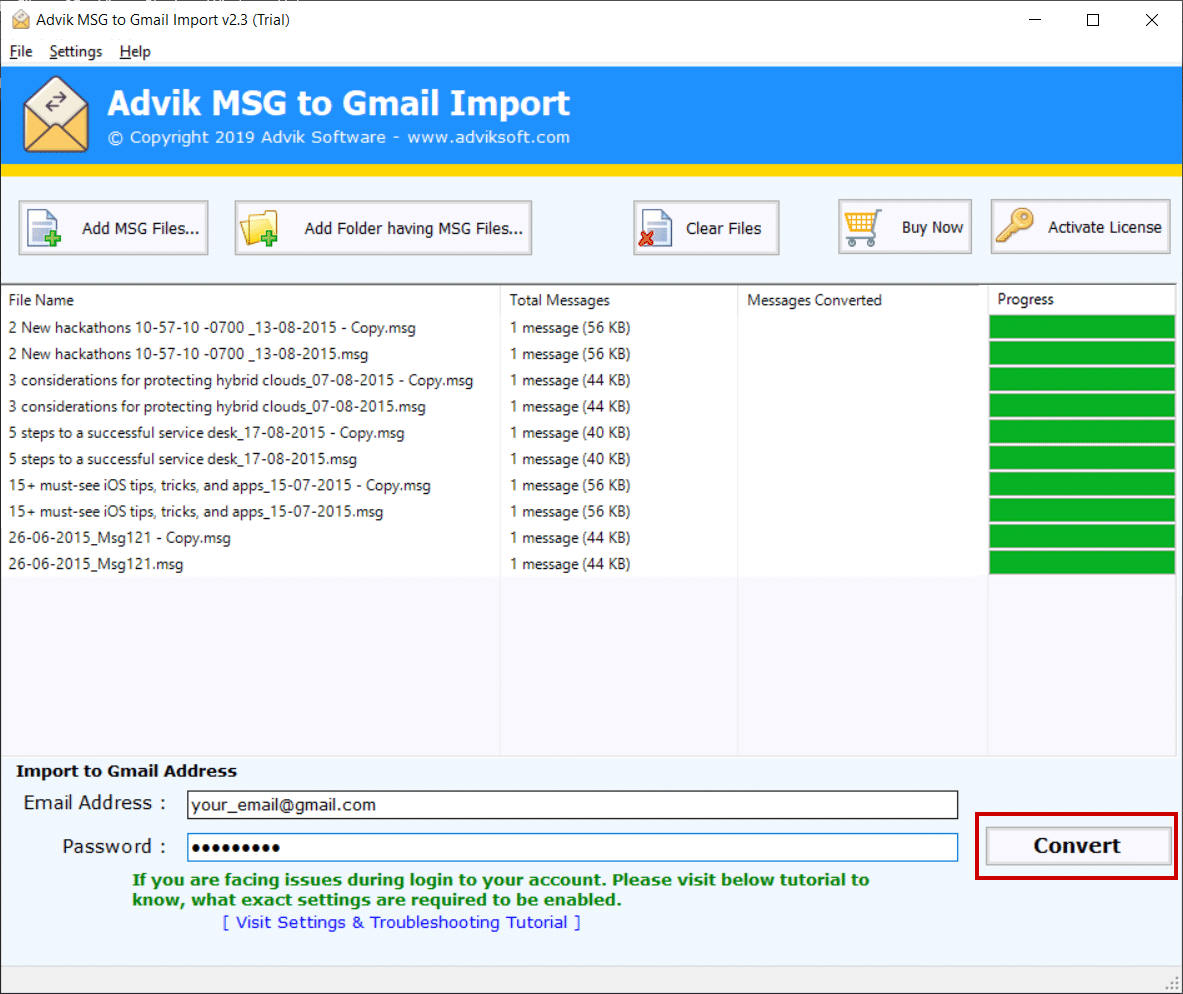
Task: Select '26-06-2015_Msg121 - Copy.msg' row
Action: click(119, 538)
